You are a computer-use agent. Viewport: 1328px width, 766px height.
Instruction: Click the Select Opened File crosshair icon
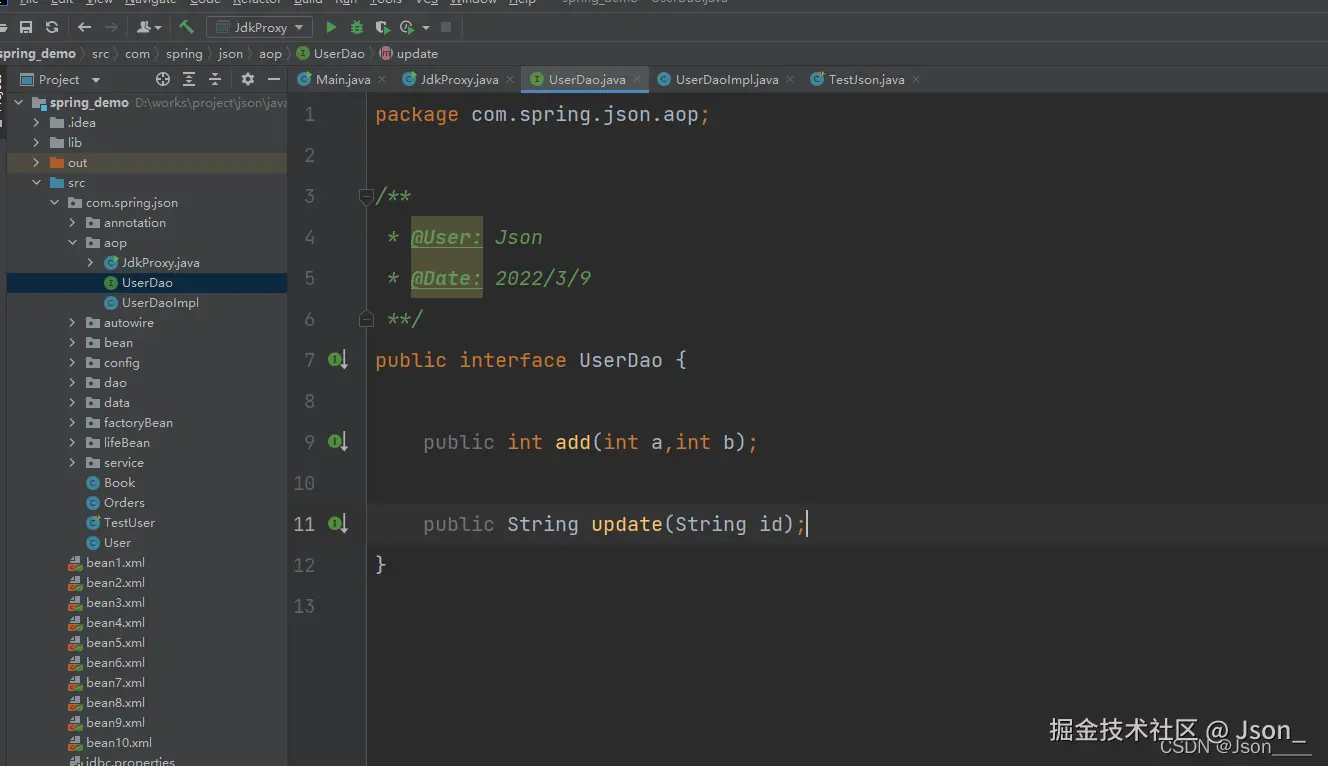pos(163,79)
